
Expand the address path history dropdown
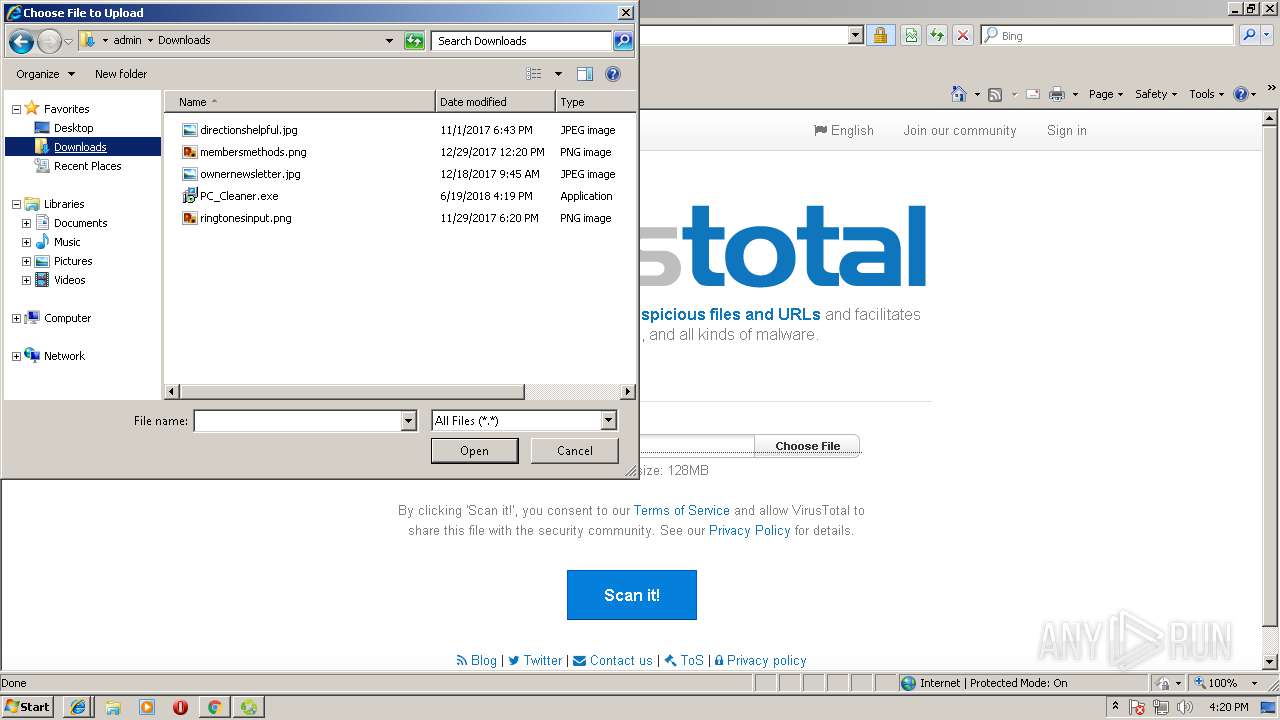(x=389, y=41)
